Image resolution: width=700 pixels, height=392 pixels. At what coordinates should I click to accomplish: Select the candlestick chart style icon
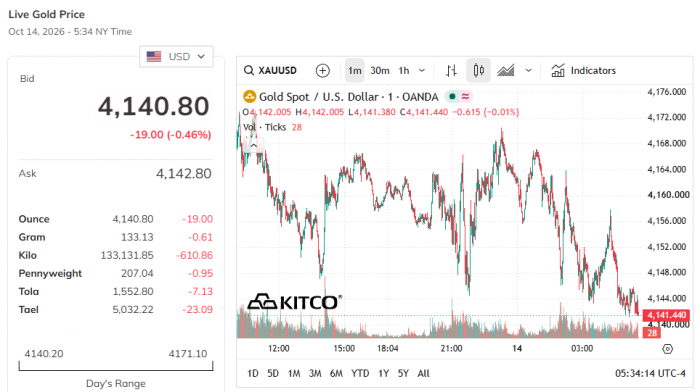point(479,71)
